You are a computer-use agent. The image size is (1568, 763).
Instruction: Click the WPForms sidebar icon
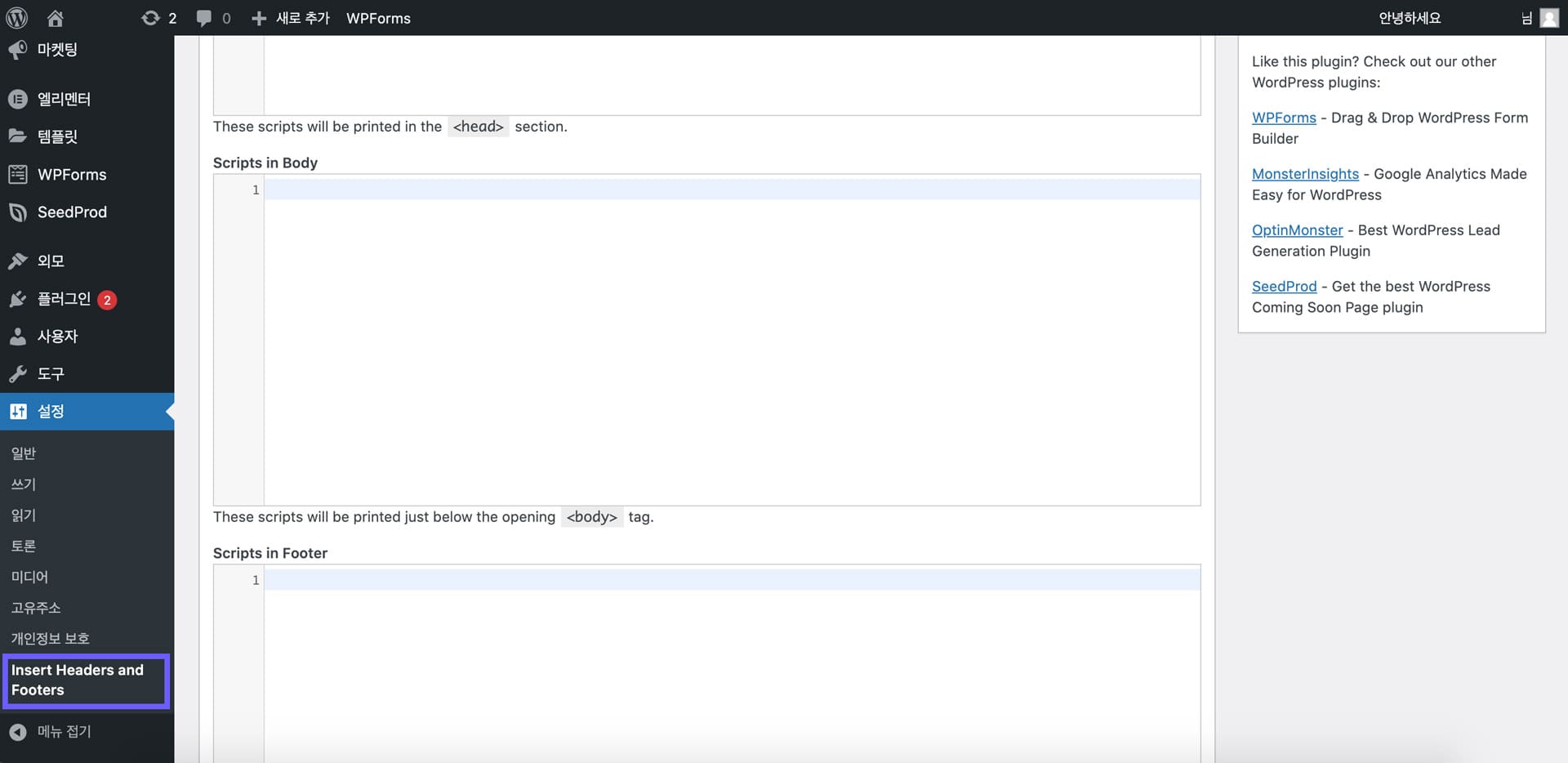click(18, 174)
